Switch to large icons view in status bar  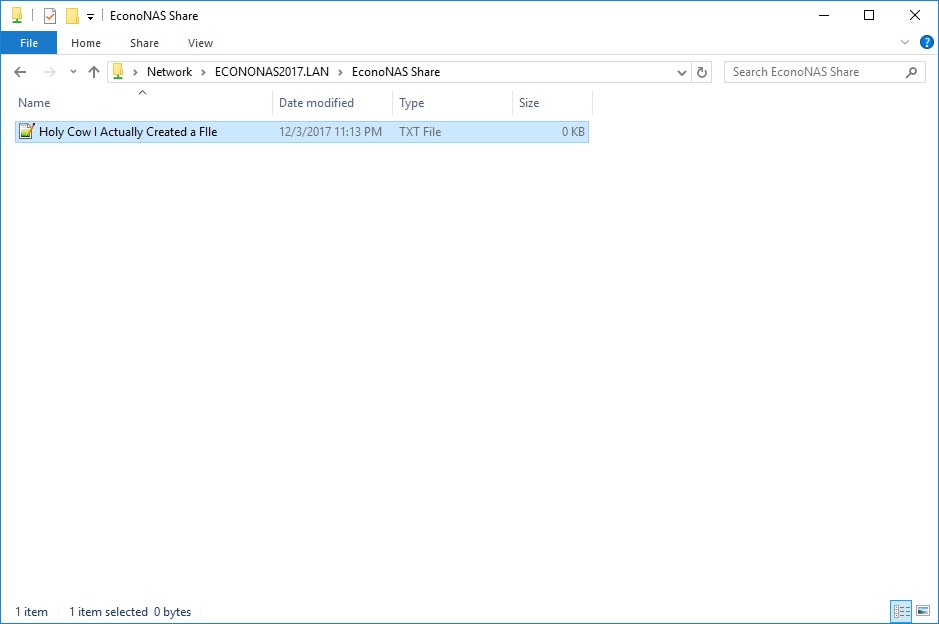pos(923,611)
